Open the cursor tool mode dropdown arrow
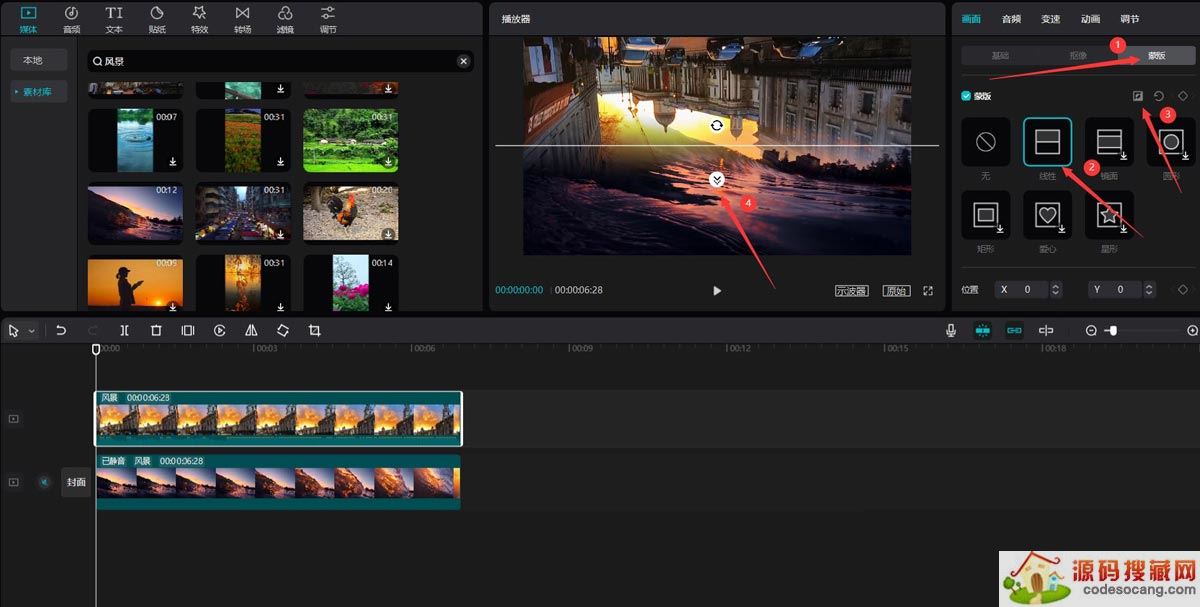 click(x=32, y=331)
